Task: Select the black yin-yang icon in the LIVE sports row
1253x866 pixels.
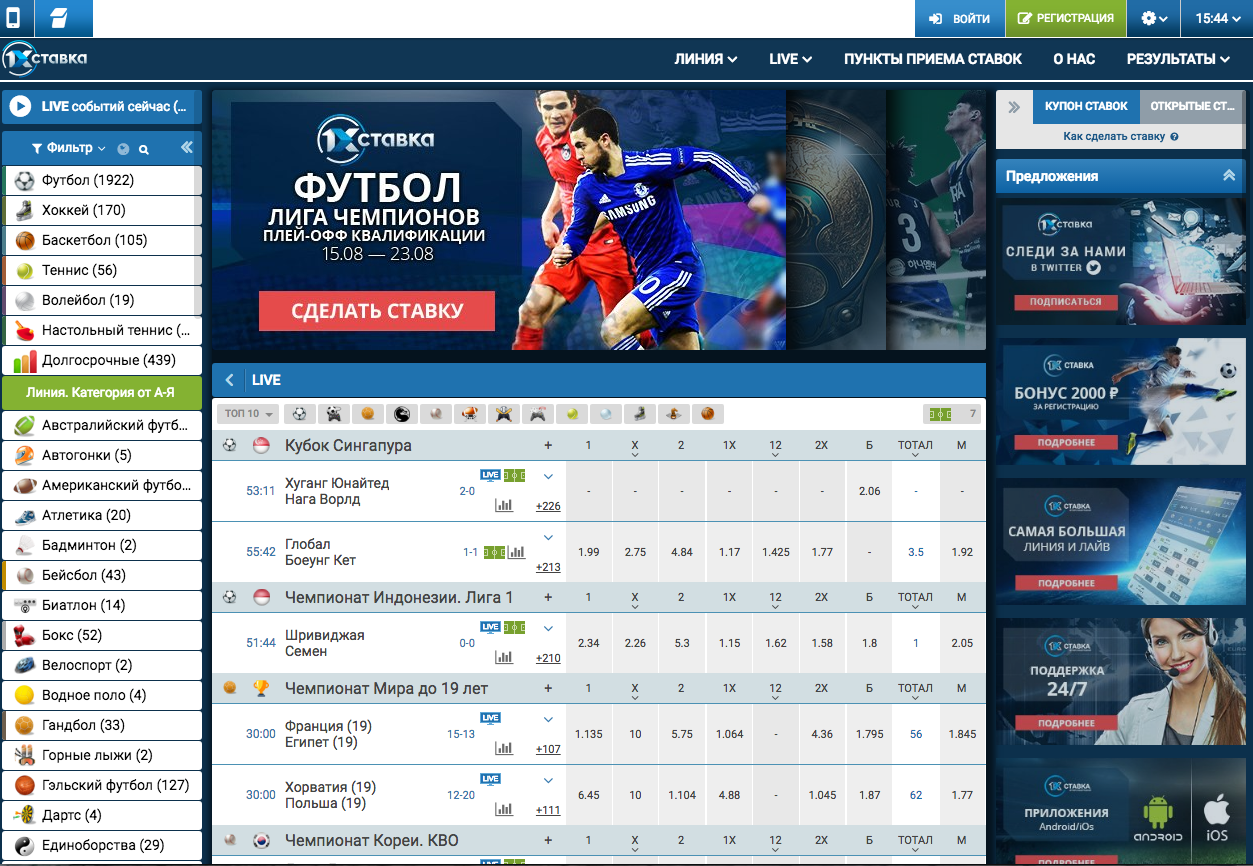Action: click(x=402, y=413)
